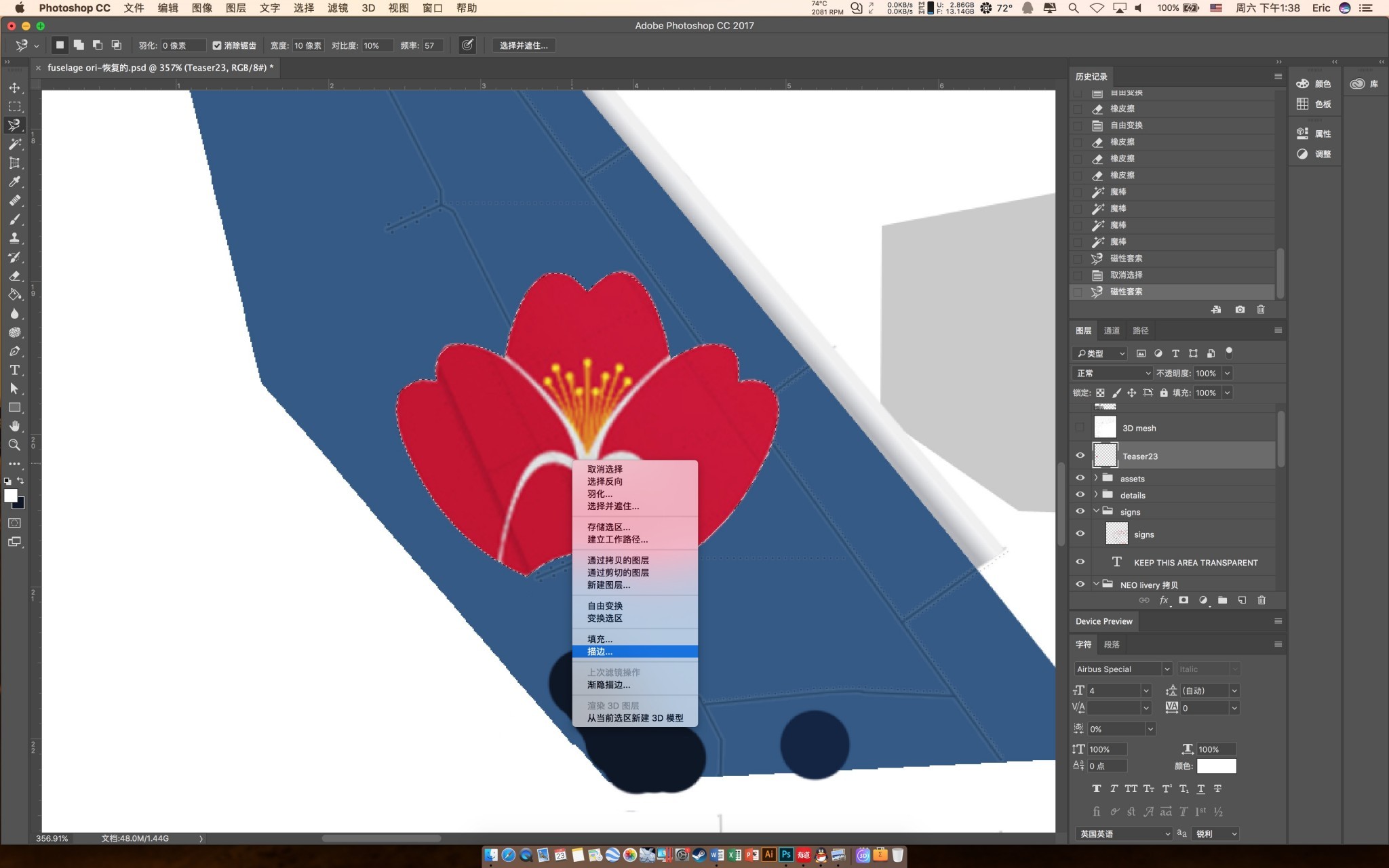1389x868 pixels.
Task: Select the Rectangular Marquee tool
Action: tap(14, 106)
